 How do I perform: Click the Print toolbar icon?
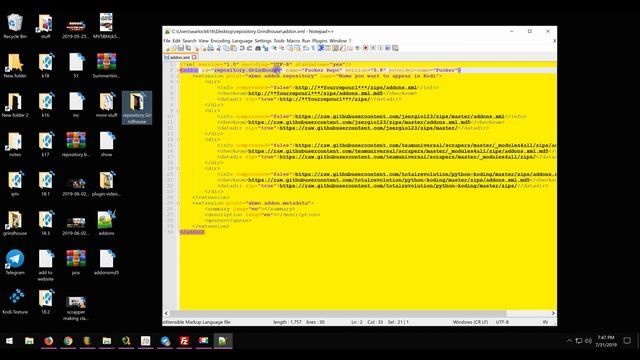pos(211,48)
